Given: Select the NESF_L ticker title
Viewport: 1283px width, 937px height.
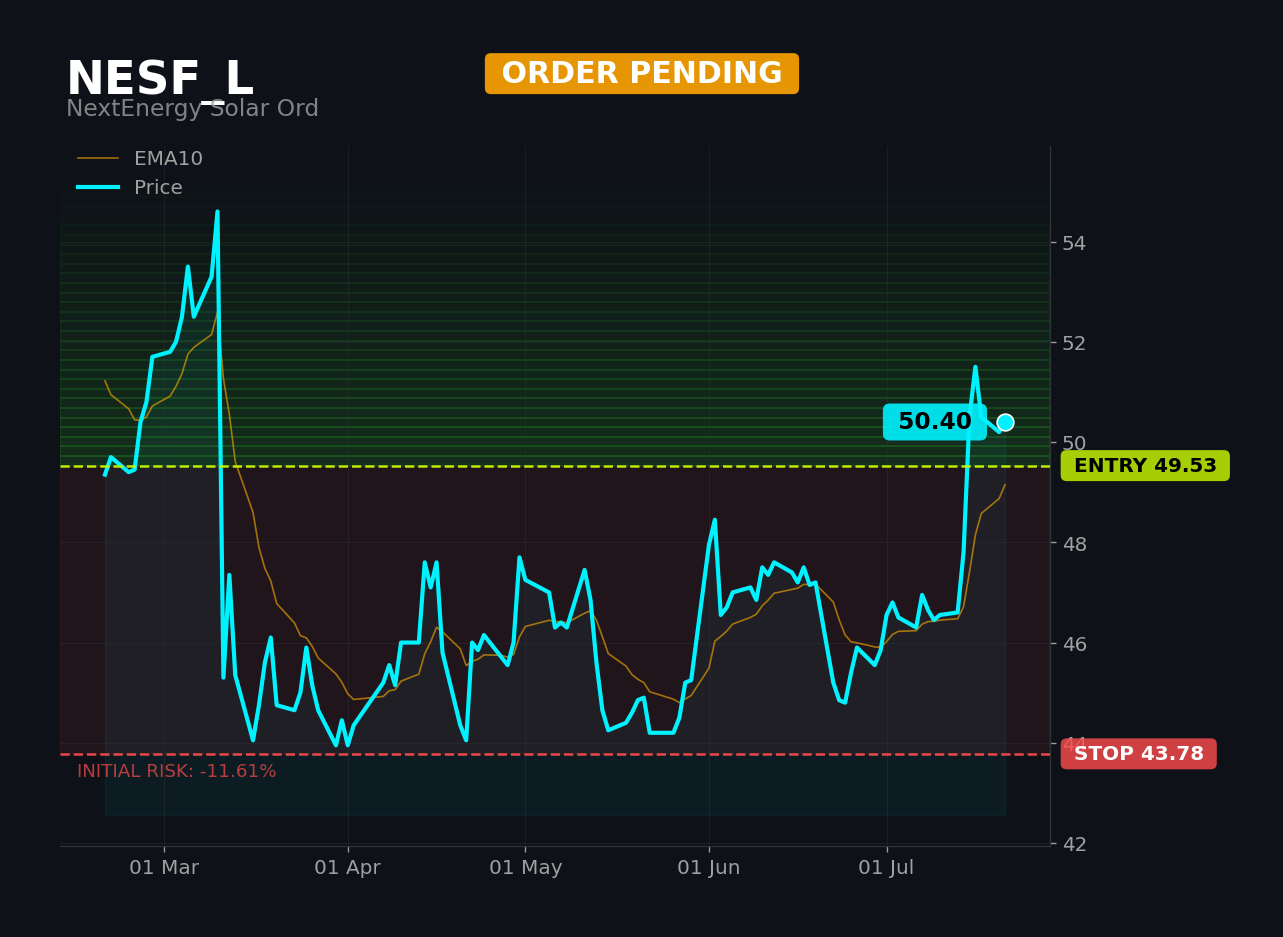Looking at the screenshot, I should click(160, 80).
